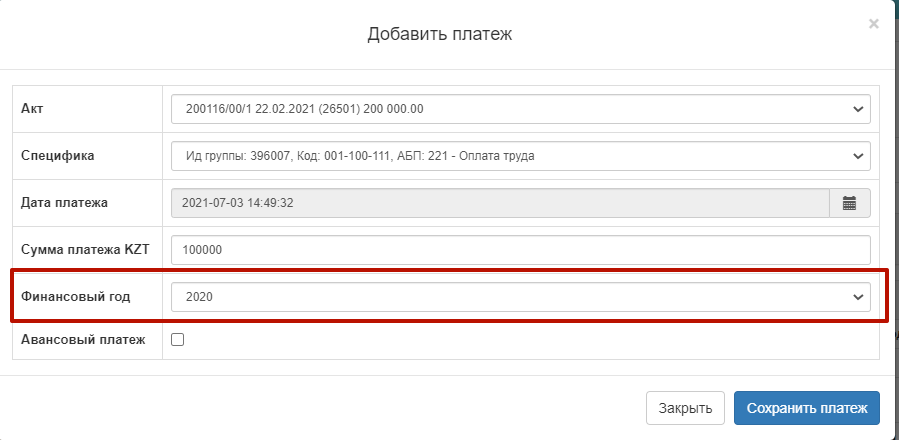Screen dimensions: 899x440
Task: Click the Акт row label
Action: [x=31, y=108]
